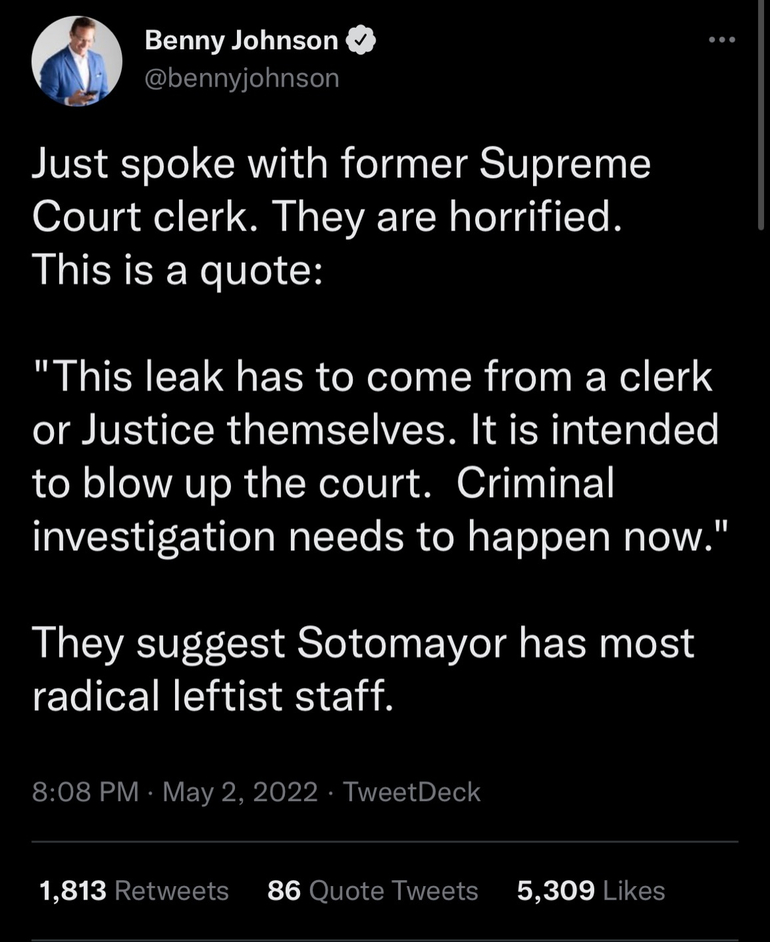The height and width of the screenshot is (942, 770).
Task: Click the "Likes" label
Action: click(x=634, y=890)
